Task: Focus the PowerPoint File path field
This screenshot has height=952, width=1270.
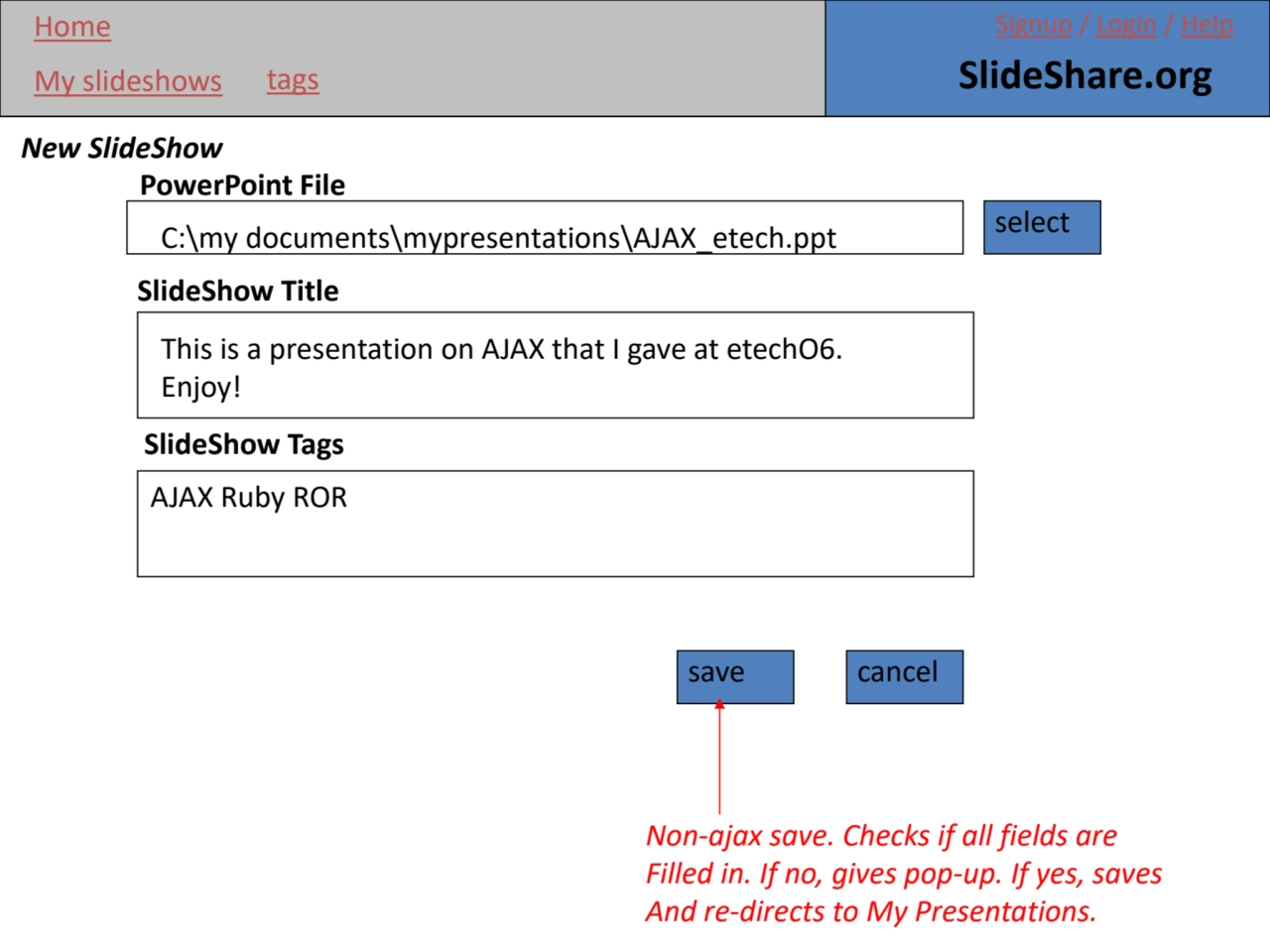Action: pos(545,228)
